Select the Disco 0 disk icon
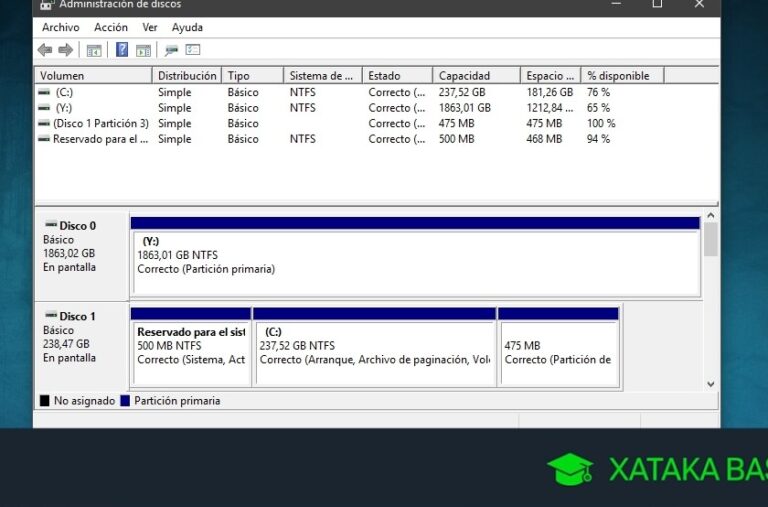 [x=51, y=225]
